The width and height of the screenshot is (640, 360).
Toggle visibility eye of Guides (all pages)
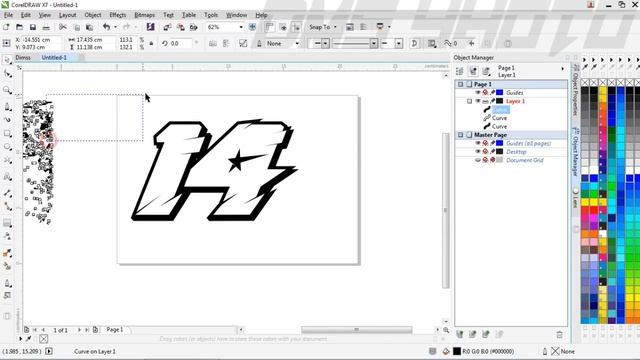[478, 143]
